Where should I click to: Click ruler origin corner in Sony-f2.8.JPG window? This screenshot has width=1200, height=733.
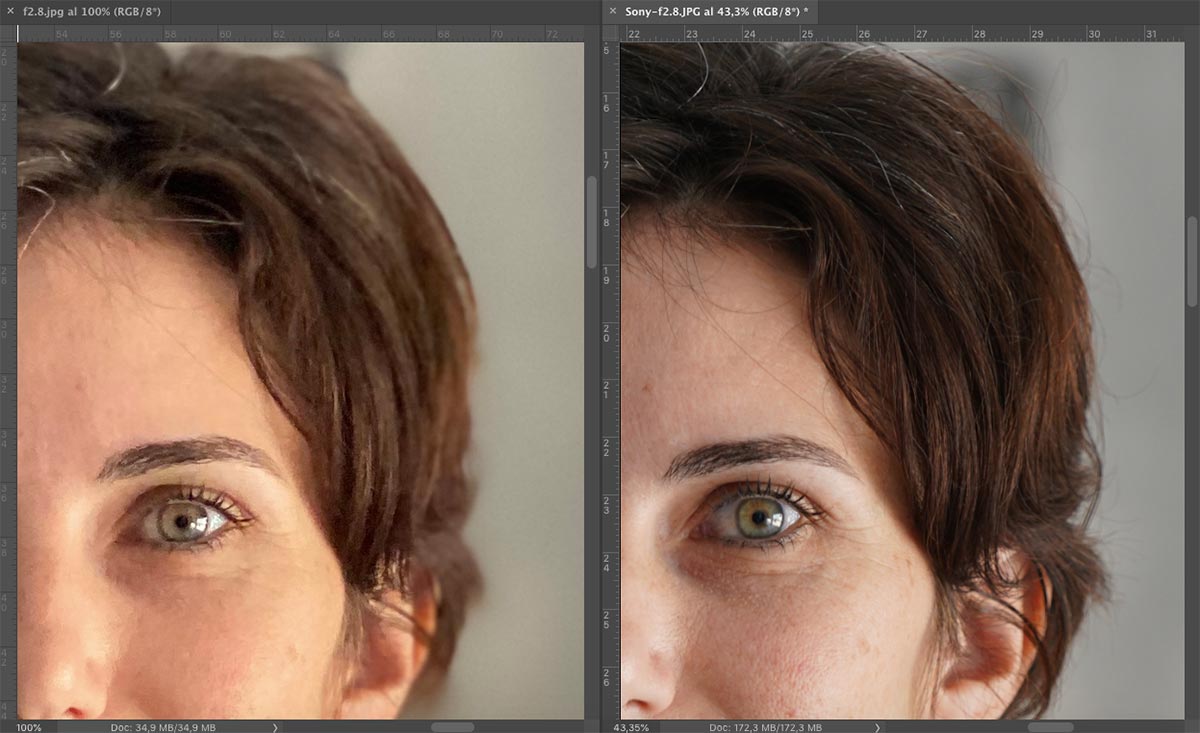(610, 33)
